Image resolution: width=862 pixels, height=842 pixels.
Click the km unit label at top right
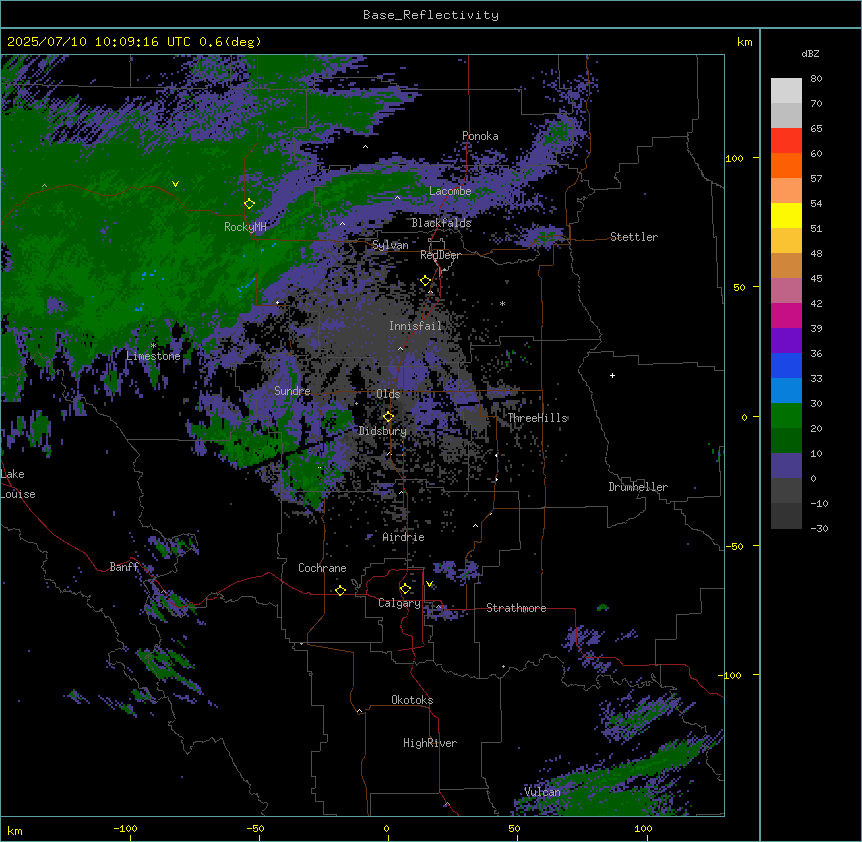745,42
